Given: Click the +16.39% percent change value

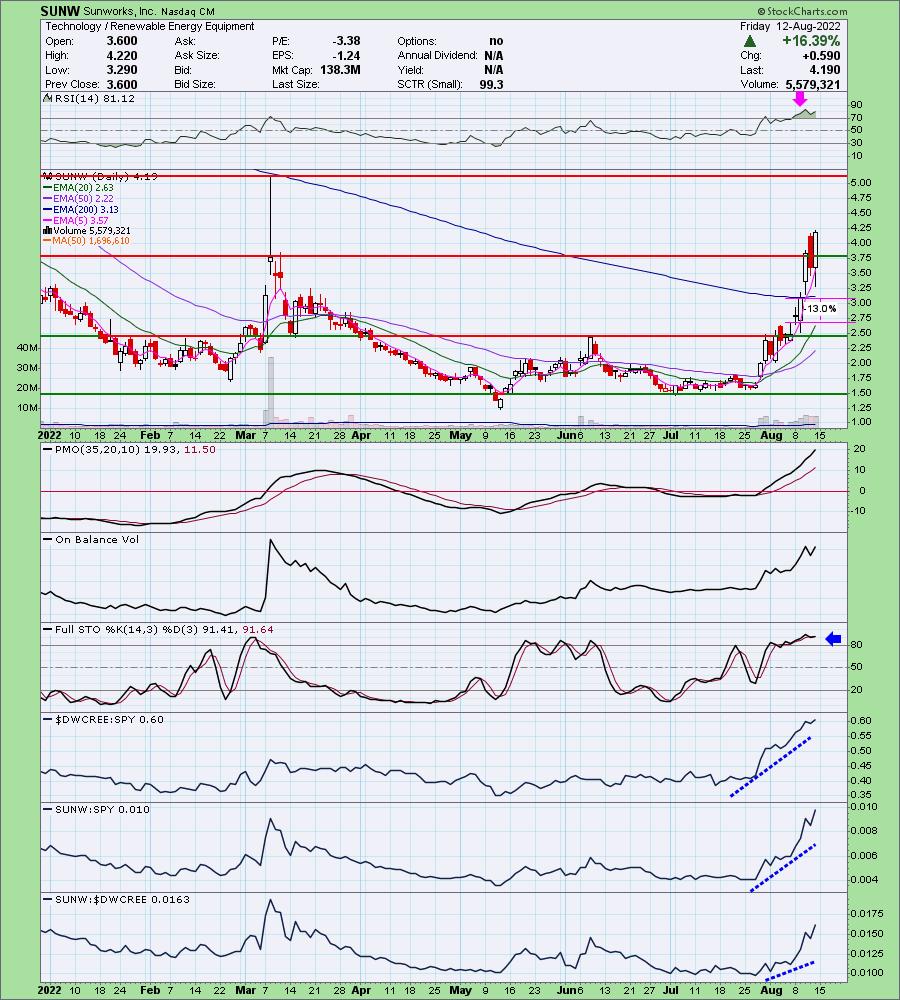Looking at the screenshot, I should (811, 41).
